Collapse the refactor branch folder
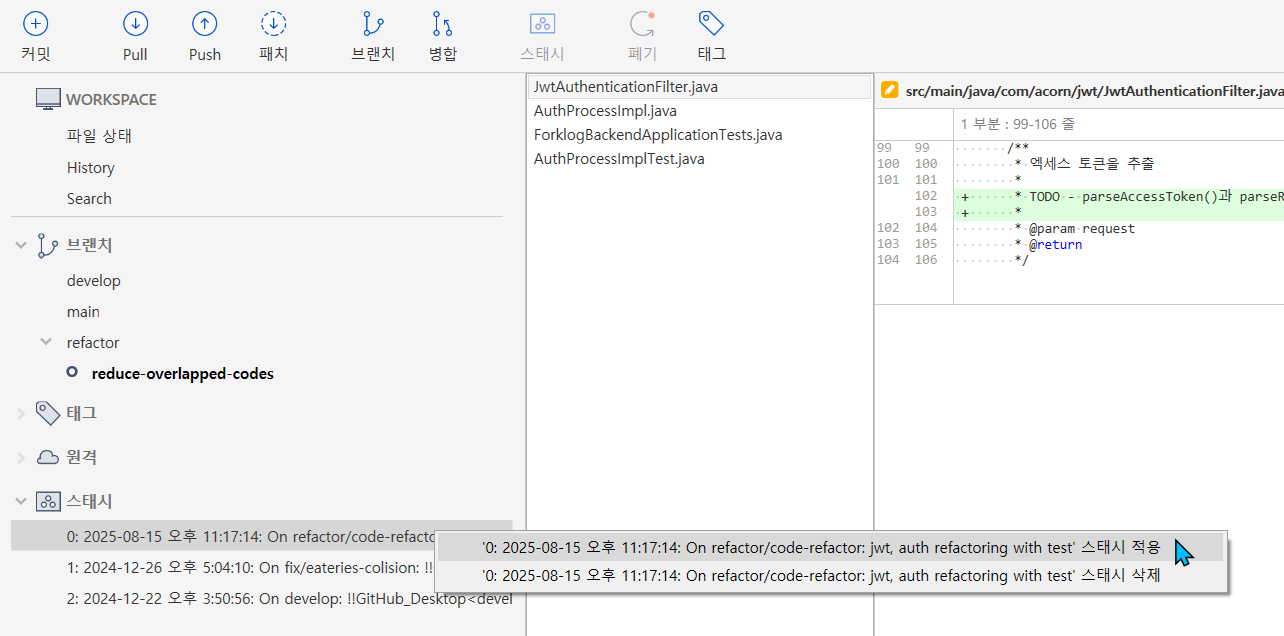 [45, 342]
